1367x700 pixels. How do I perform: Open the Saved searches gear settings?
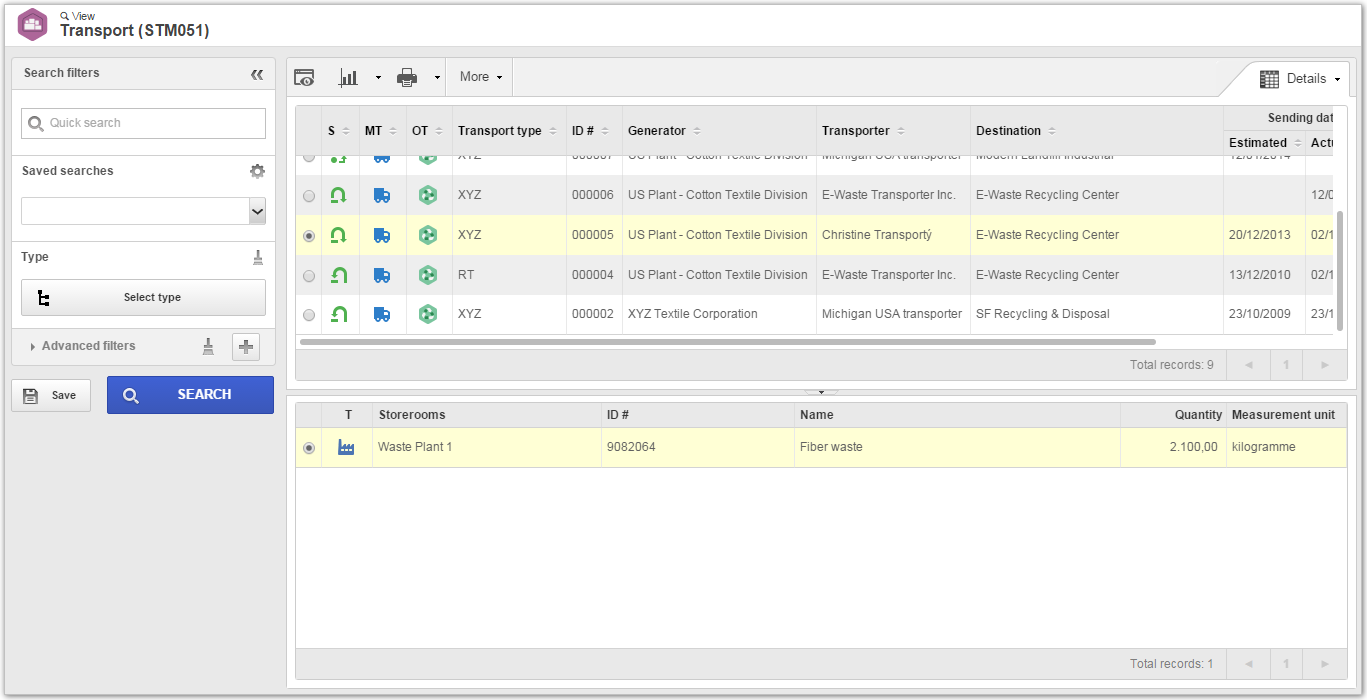(x=257, y=171)
